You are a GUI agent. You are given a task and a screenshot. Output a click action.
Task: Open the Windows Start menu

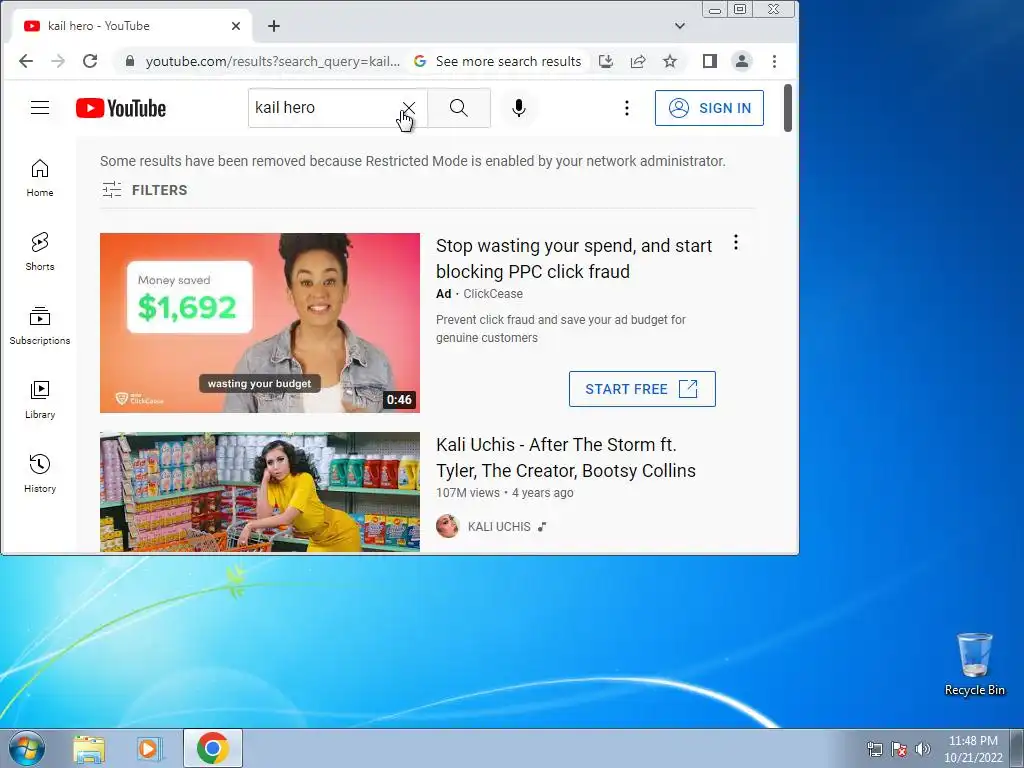point(27,748)
